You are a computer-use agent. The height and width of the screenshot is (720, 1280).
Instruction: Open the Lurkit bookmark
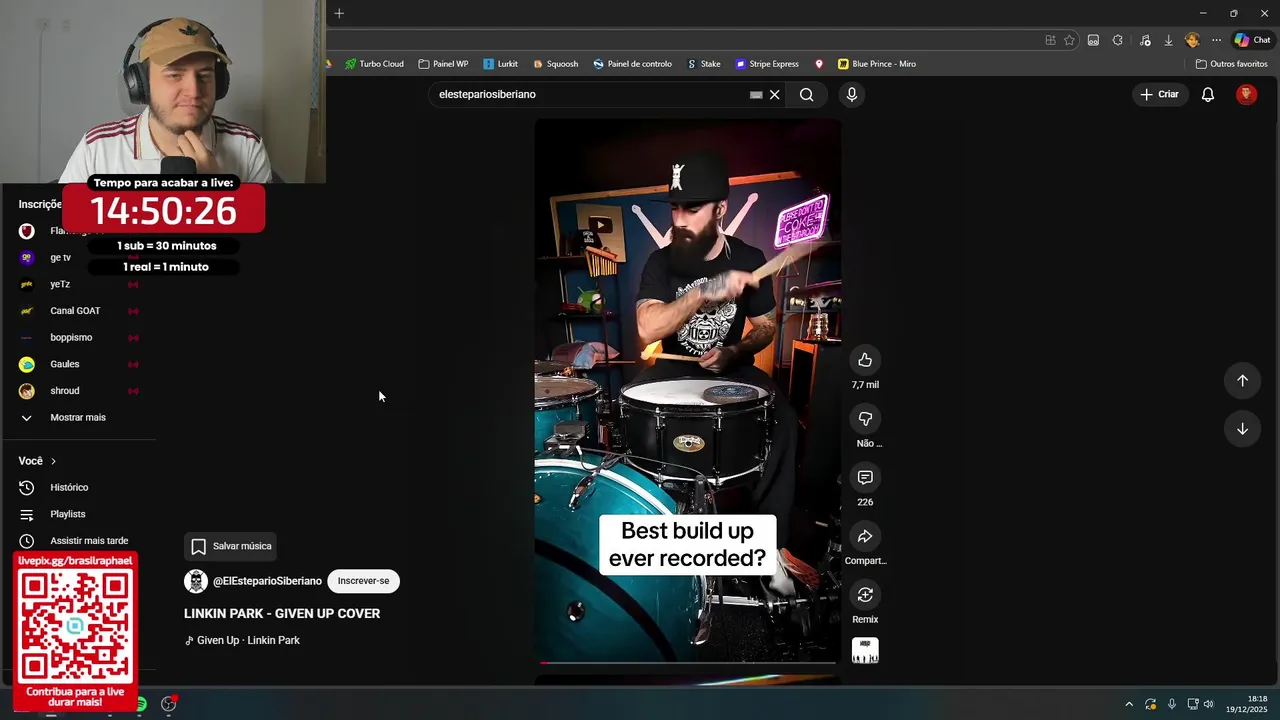500,64
